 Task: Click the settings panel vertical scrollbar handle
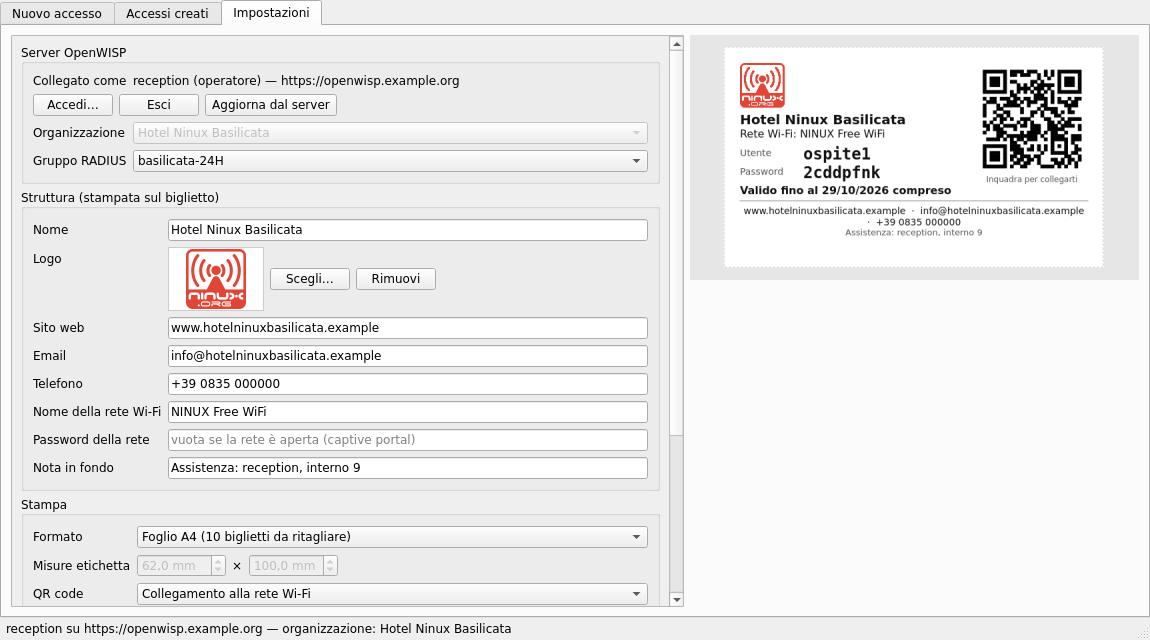point(677,243)
